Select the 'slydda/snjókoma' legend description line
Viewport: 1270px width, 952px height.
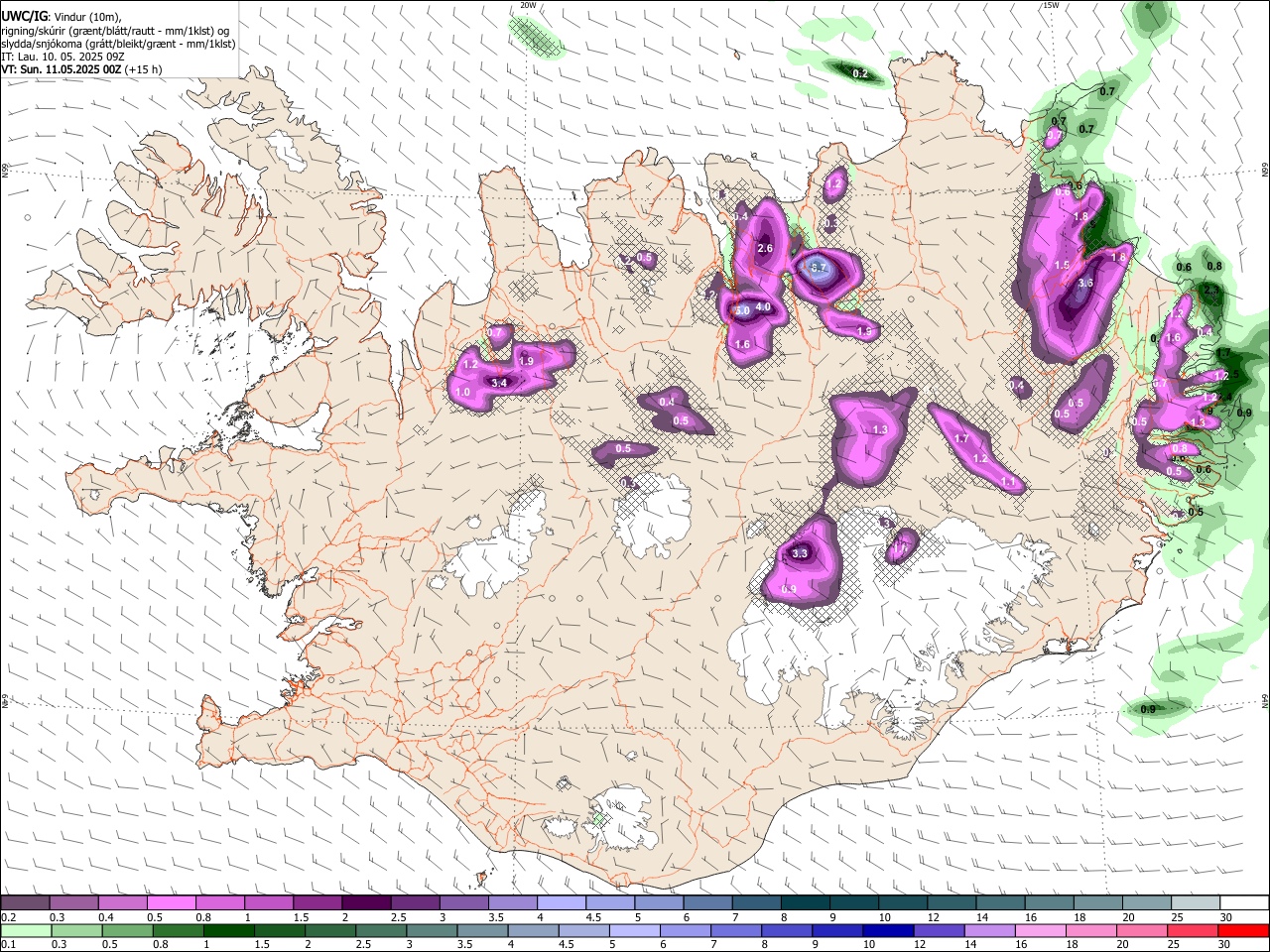pyautogui.click(x=118, y=44)
